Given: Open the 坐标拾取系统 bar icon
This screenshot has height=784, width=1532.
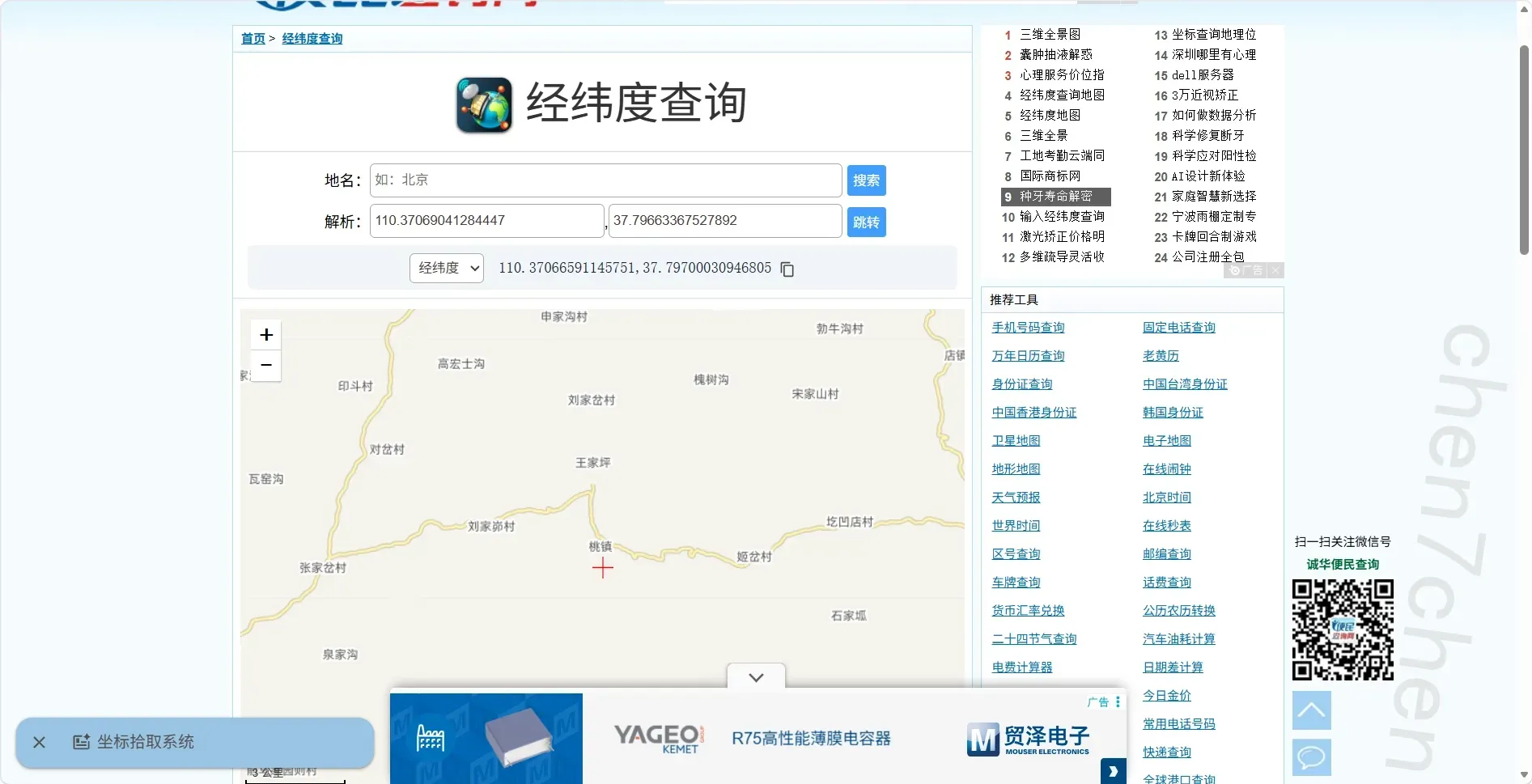Looking at the screenshot, I should coord(81,742).
